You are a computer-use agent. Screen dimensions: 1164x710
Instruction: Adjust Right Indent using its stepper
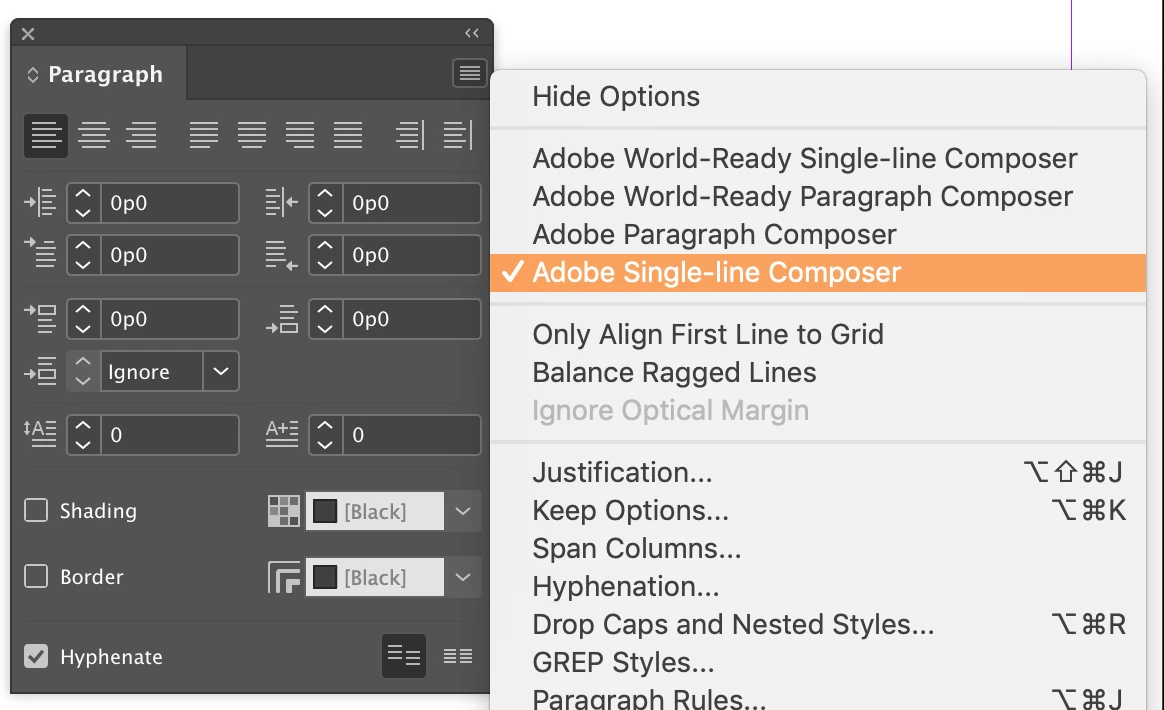coord(325,203)
